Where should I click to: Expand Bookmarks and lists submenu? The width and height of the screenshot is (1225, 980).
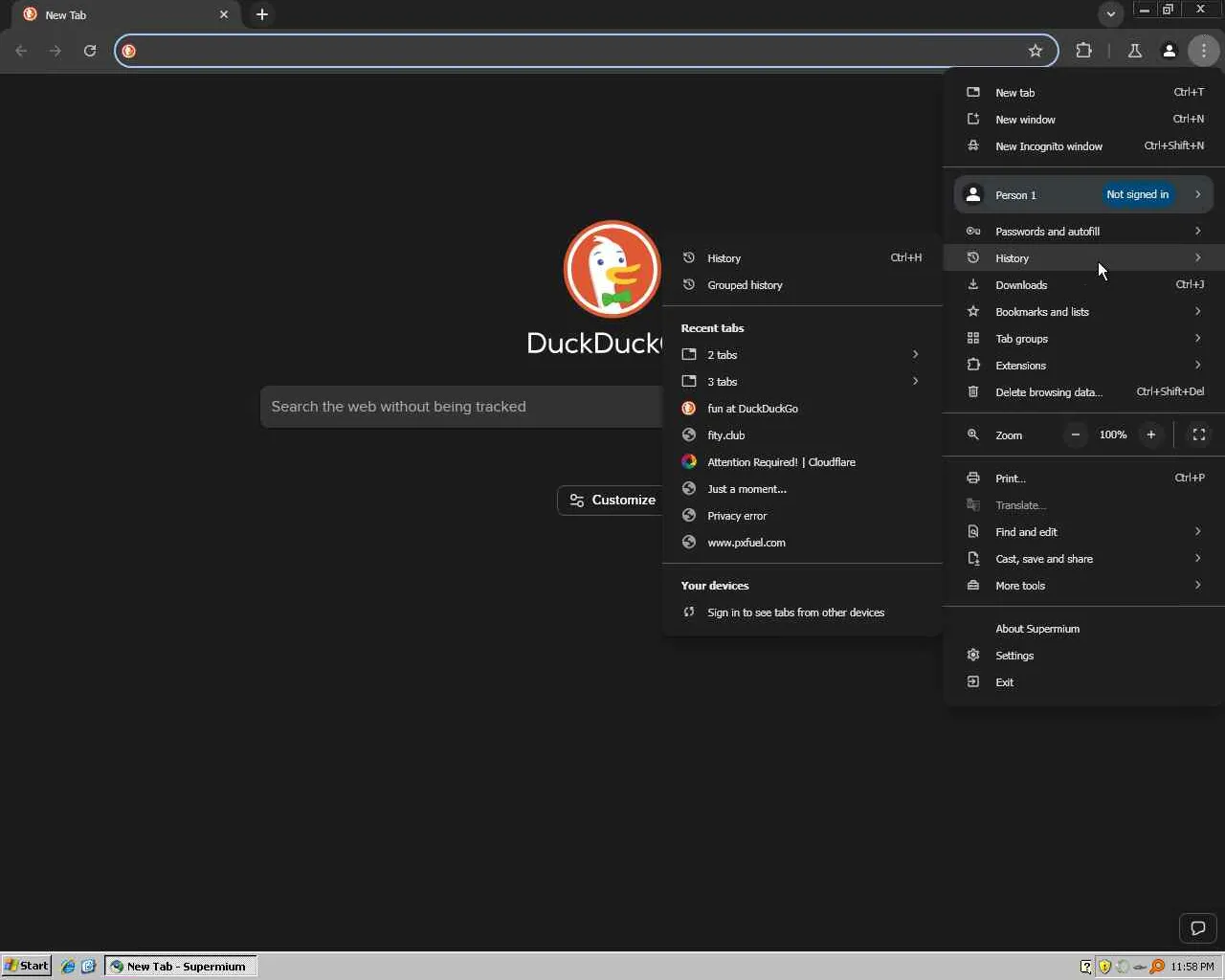pos(1083,312)
